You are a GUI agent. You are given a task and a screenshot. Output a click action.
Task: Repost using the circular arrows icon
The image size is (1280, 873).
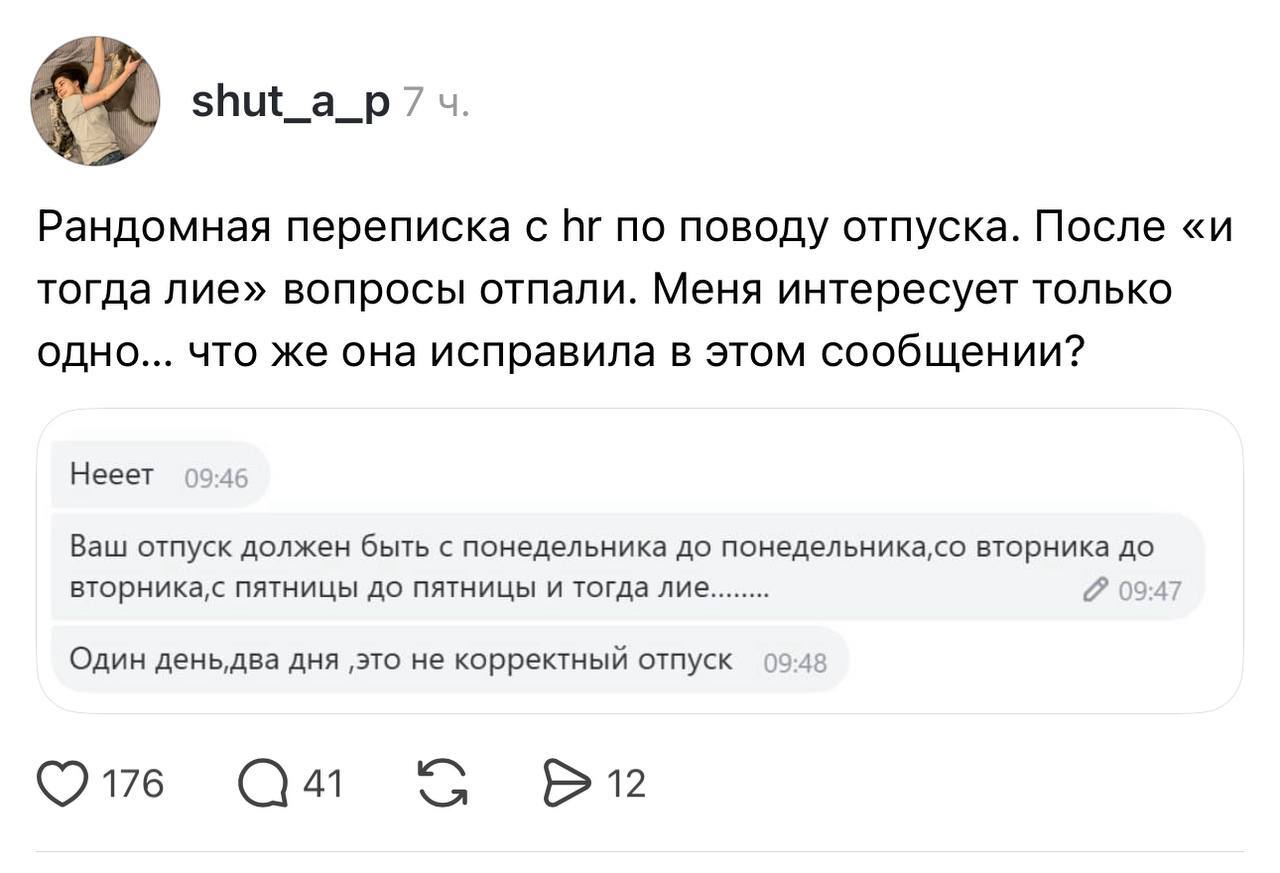click(x=442, y=783)
